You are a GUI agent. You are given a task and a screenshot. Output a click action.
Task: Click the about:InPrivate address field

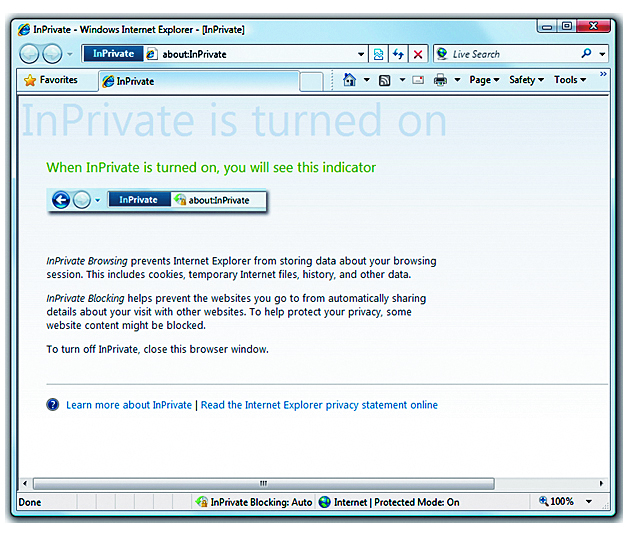(256, 54)
